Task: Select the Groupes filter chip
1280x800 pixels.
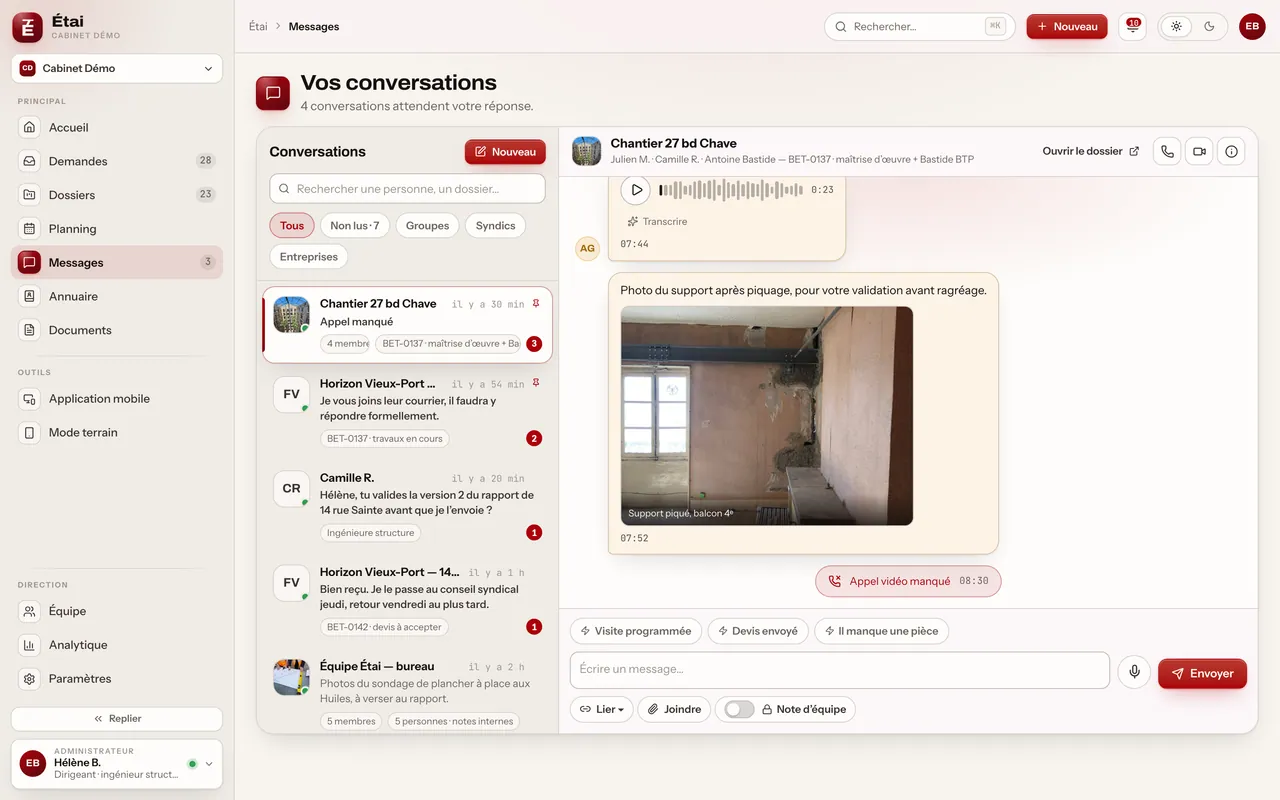Action: tap(427, 226)
